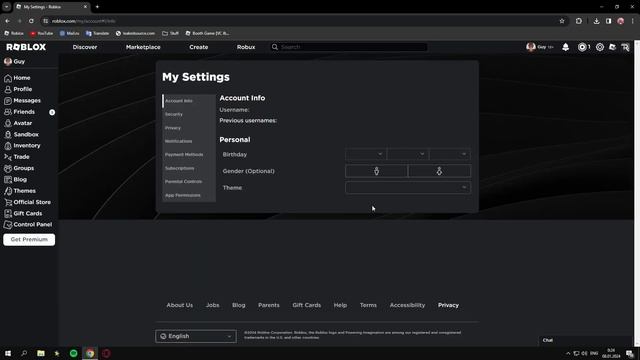Click the Roblox logo in the header
The image size is (640, 360).
pos(26,47)
